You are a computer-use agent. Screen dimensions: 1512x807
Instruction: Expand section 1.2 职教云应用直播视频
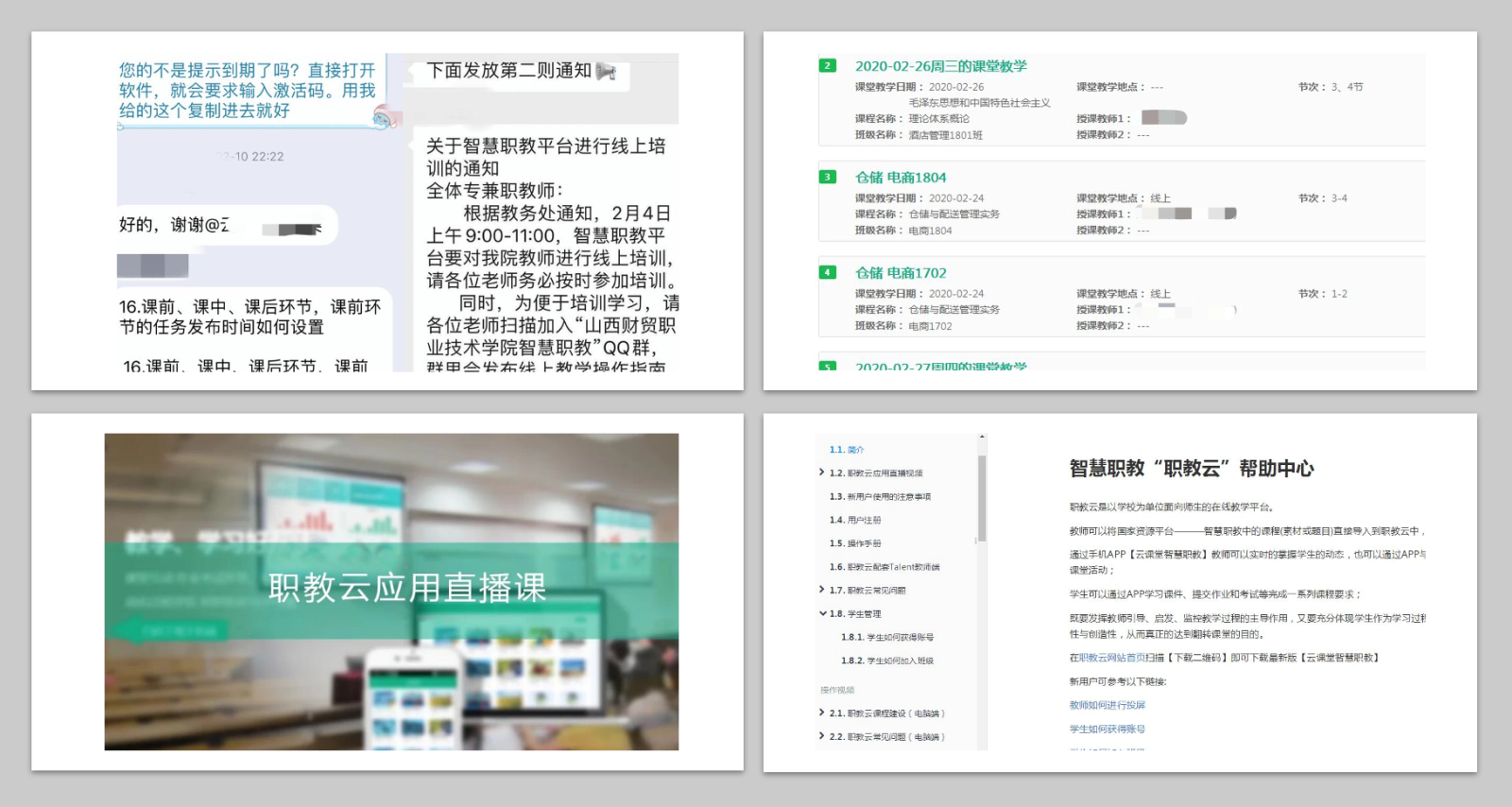(x=822, y=472)
